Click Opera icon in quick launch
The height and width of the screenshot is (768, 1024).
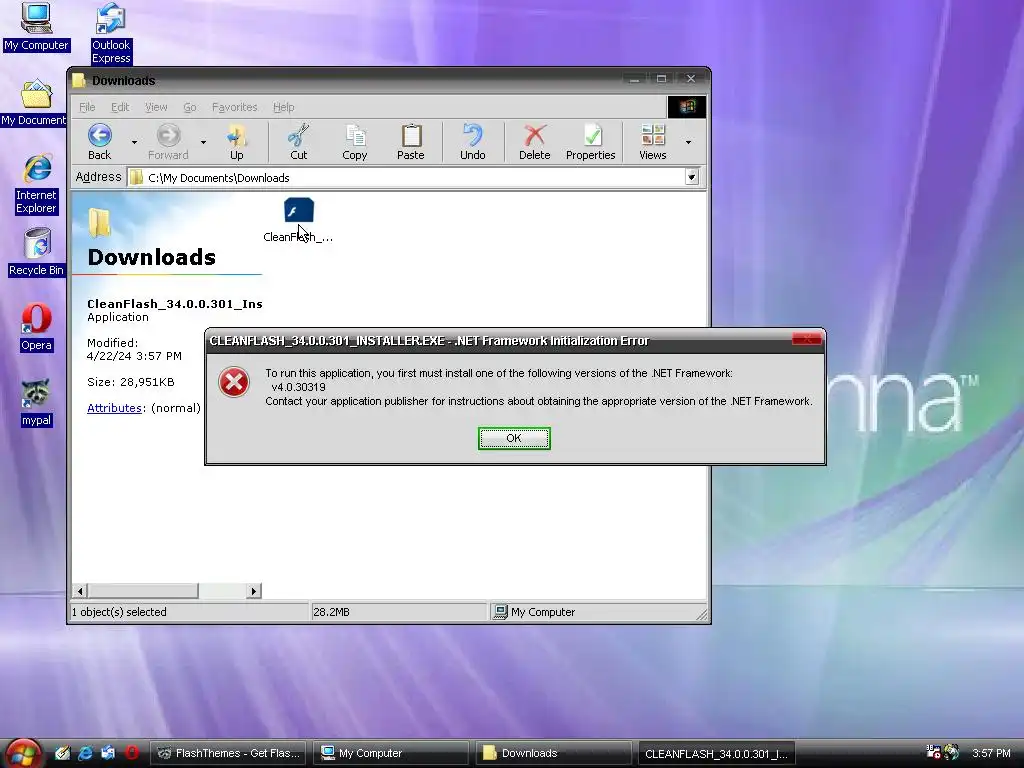[x=132, y=753]
